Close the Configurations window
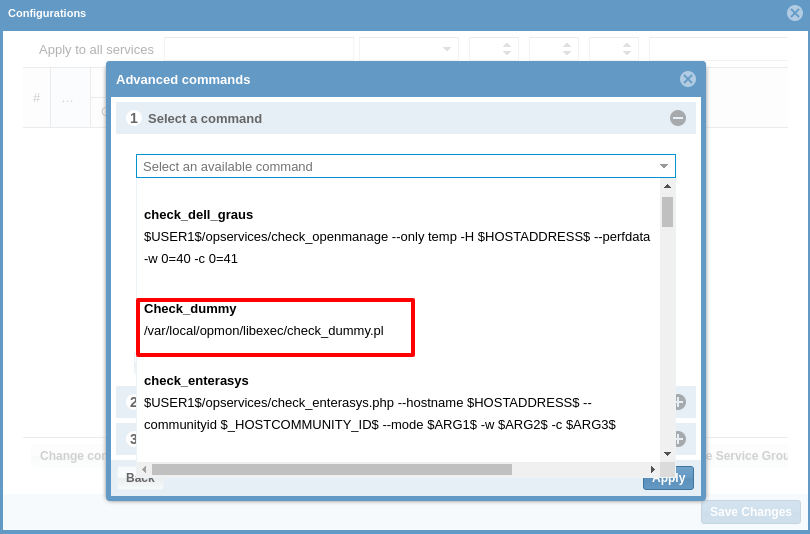The width and height of the screenshot is (810, 534). click(795, 13)
